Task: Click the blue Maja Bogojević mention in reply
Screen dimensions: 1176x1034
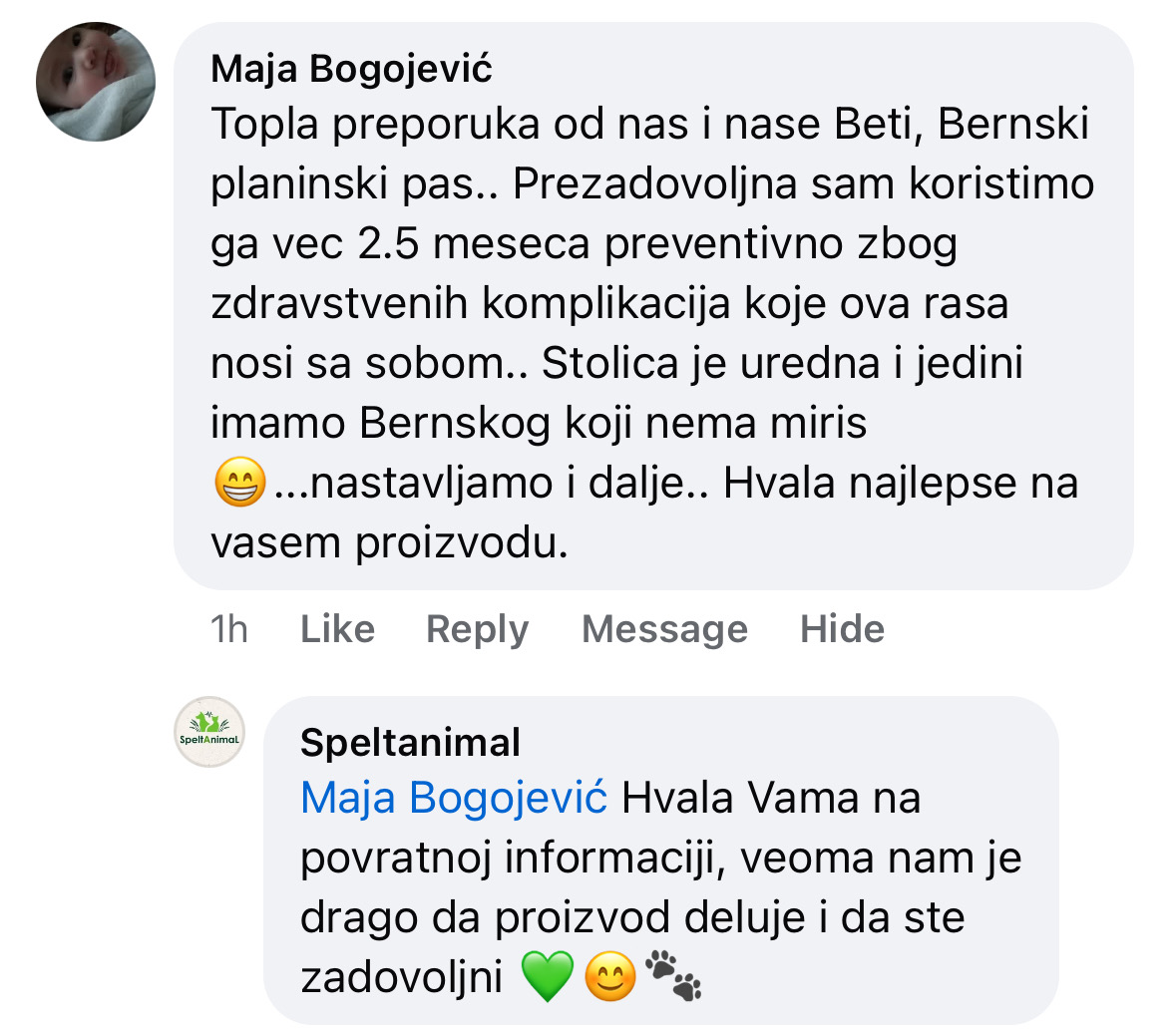Action: tap(454, 799)
